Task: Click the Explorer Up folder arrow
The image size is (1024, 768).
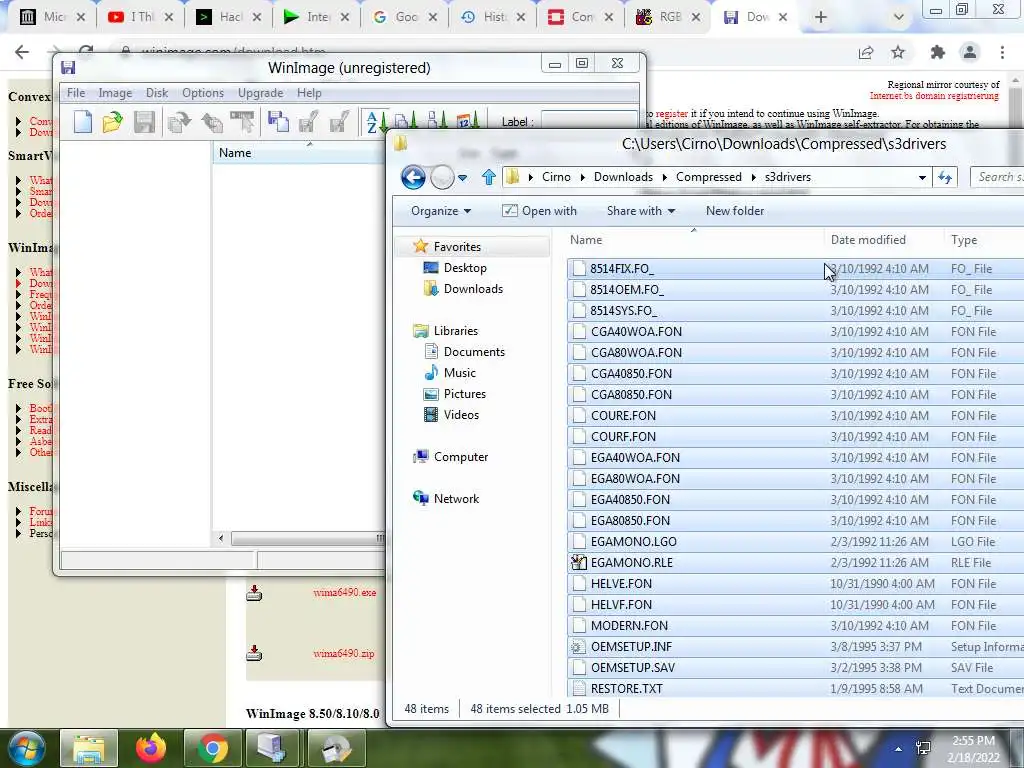Action: (x=488, y=177)
